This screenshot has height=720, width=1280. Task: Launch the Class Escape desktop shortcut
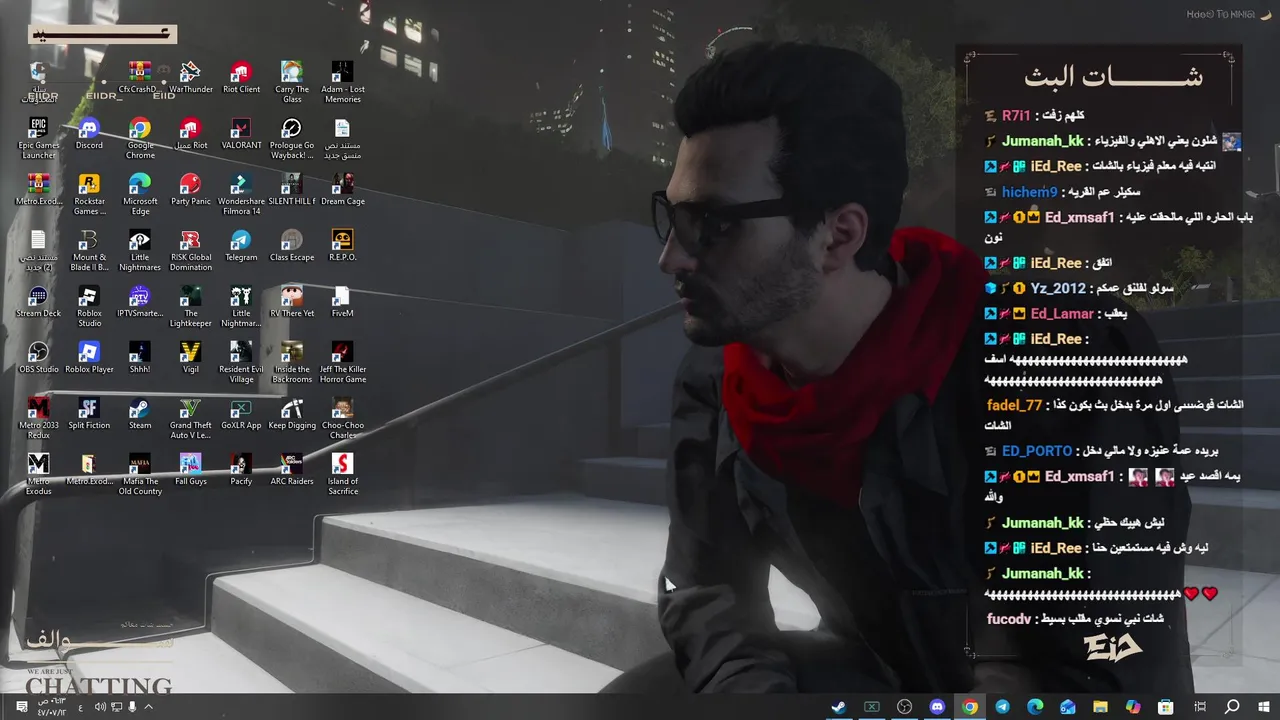pyautogui.click(x=292, y=246)
